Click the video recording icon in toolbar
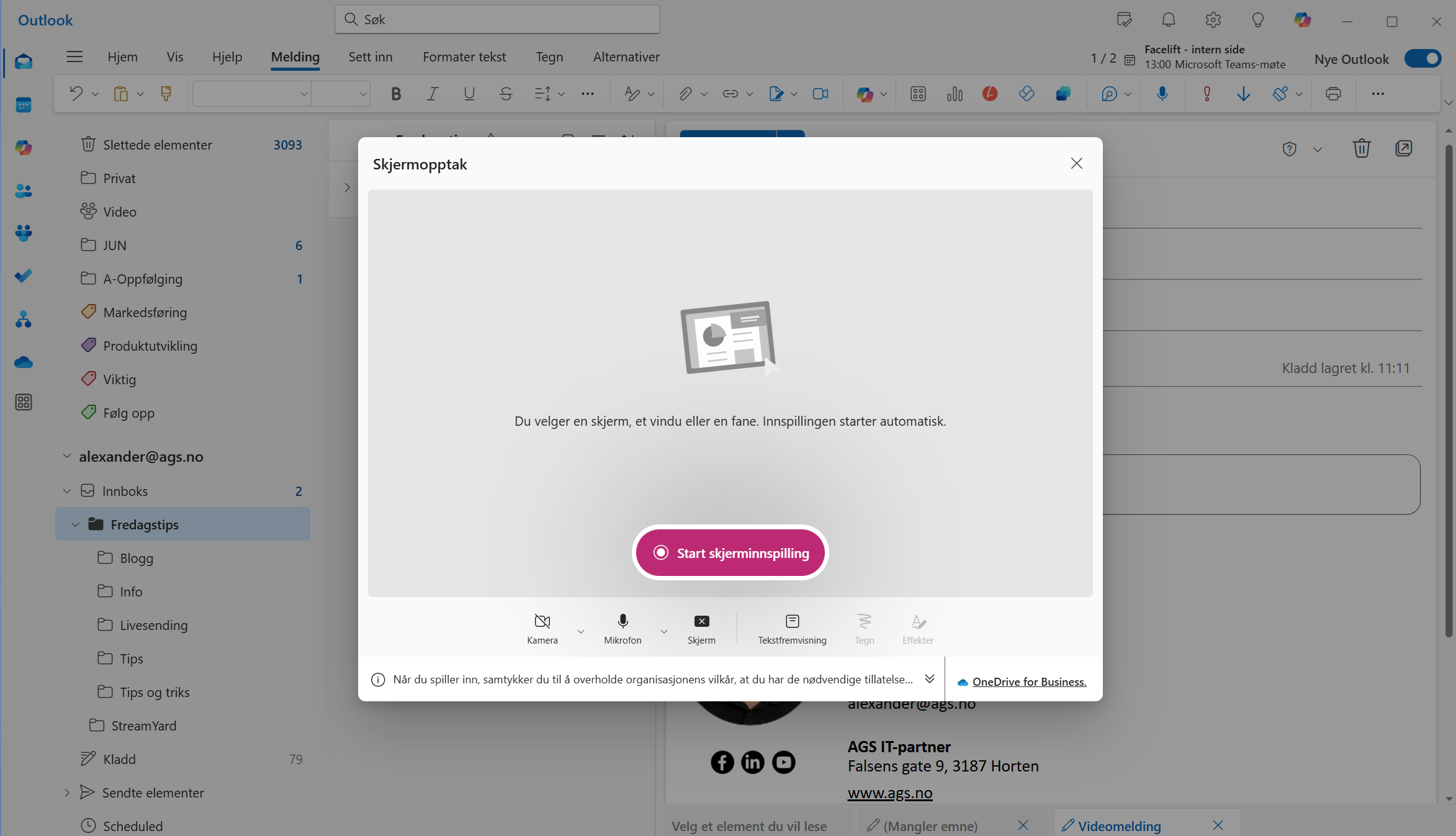This screenshot has width=1456, height=836. (820, 94)
